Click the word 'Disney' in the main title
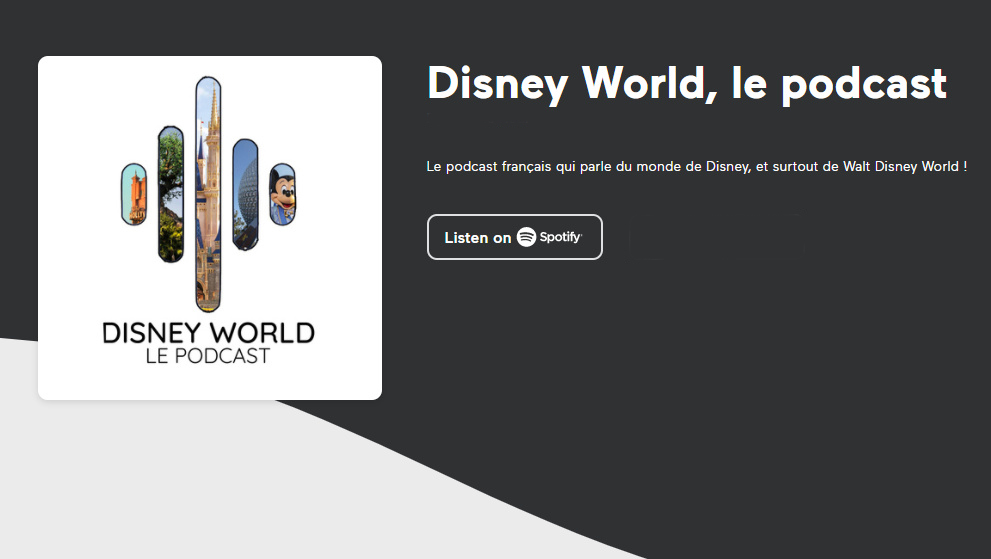The image size is (991, 559). 485,83
